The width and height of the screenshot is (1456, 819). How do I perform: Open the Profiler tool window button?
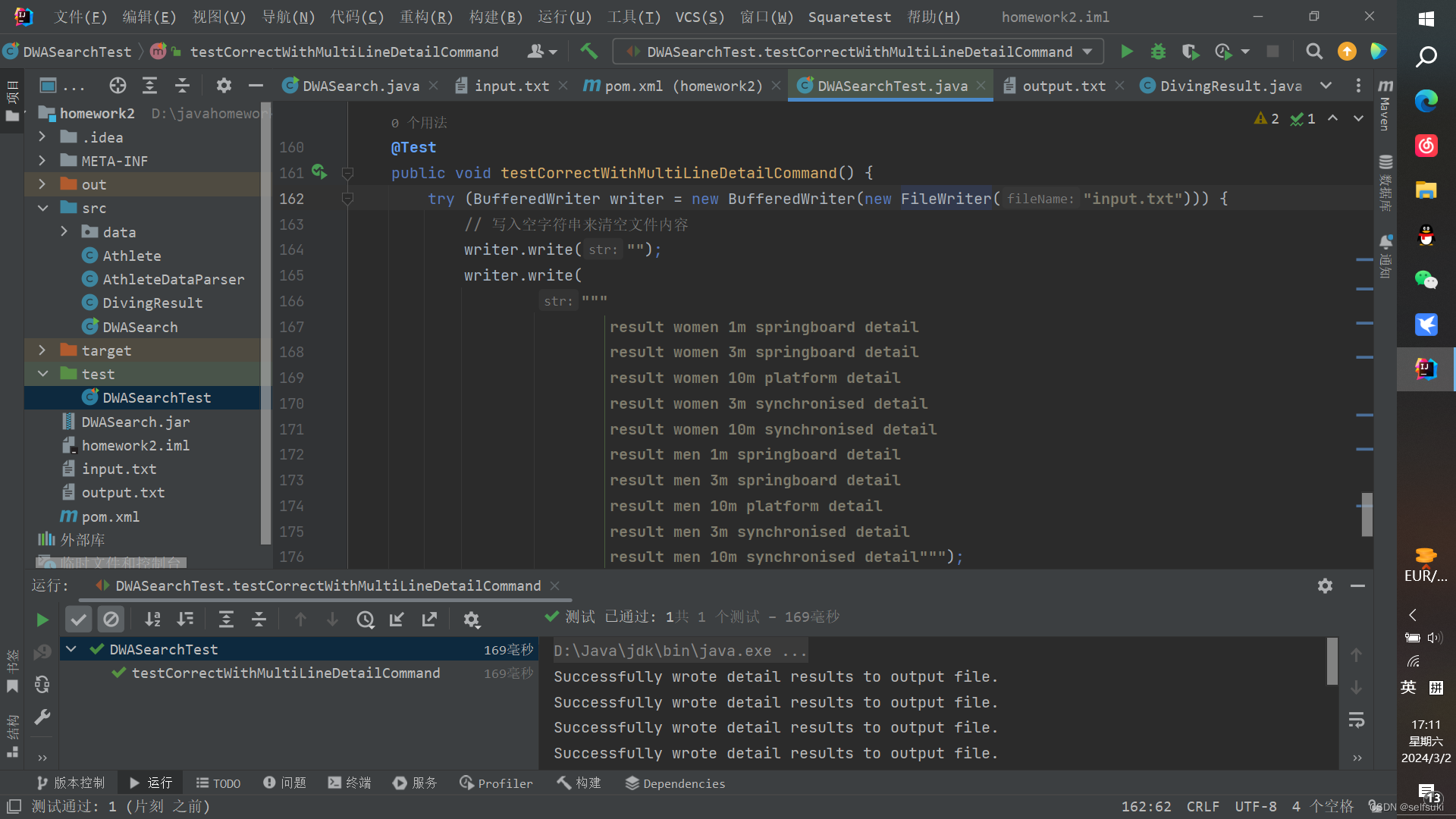pos(496,783)
